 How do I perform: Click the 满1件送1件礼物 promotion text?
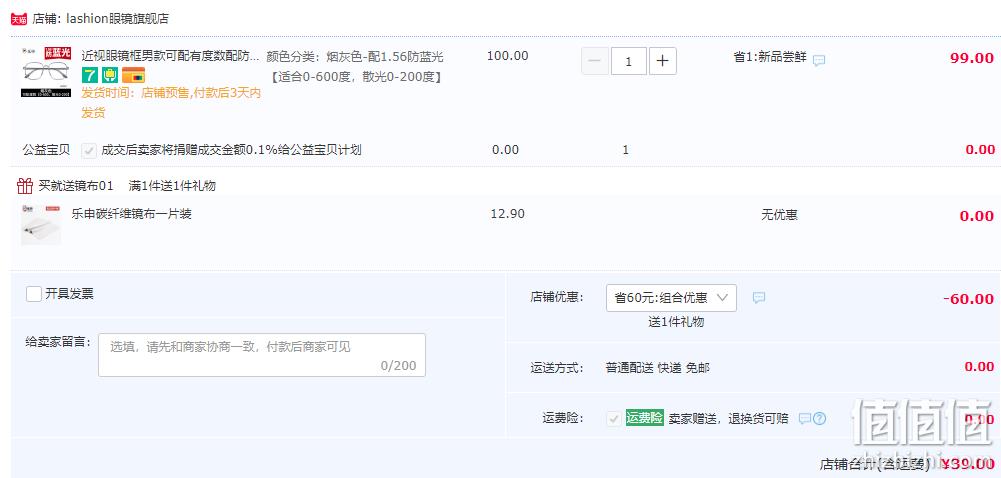(x=172, y=186)
